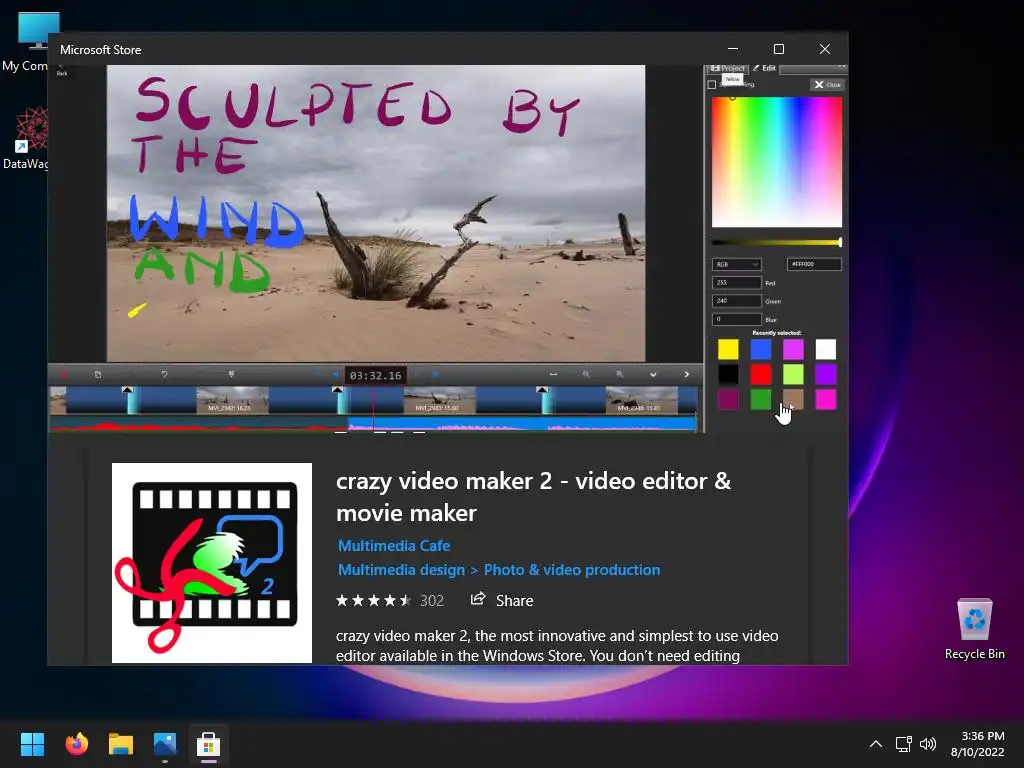Click the red audio waveform track
Viewport: 1024px width, 768px height.
pyautogui.click(x=199, y=425)
